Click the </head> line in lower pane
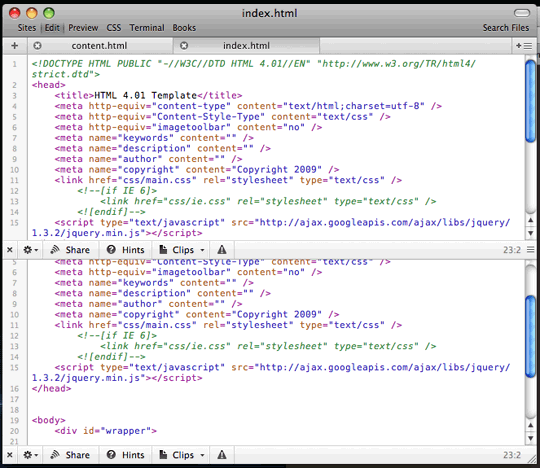Viewport: 540px width, 468px height. point(51,388)
